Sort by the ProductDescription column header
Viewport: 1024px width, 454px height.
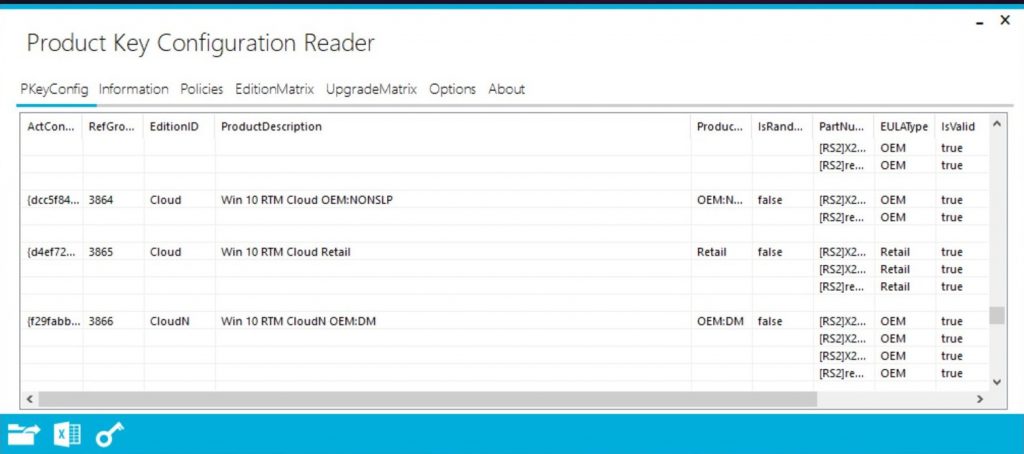453,127
